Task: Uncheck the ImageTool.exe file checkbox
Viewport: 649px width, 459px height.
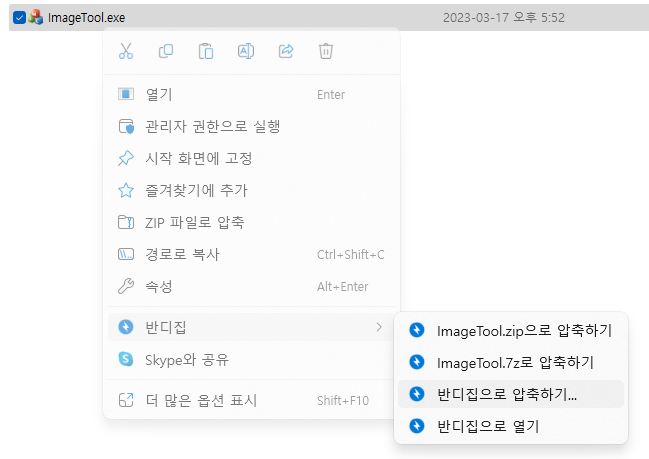Action: 19,17
